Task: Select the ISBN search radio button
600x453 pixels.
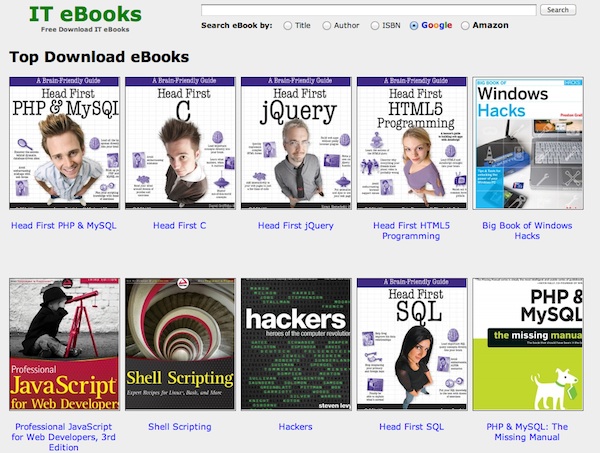Action: 375,26
